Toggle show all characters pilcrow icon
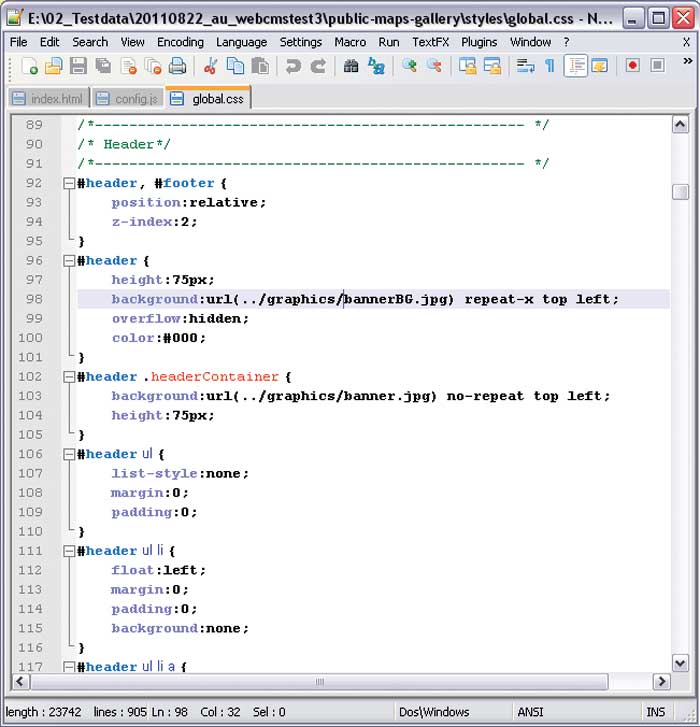 point(550,66)
